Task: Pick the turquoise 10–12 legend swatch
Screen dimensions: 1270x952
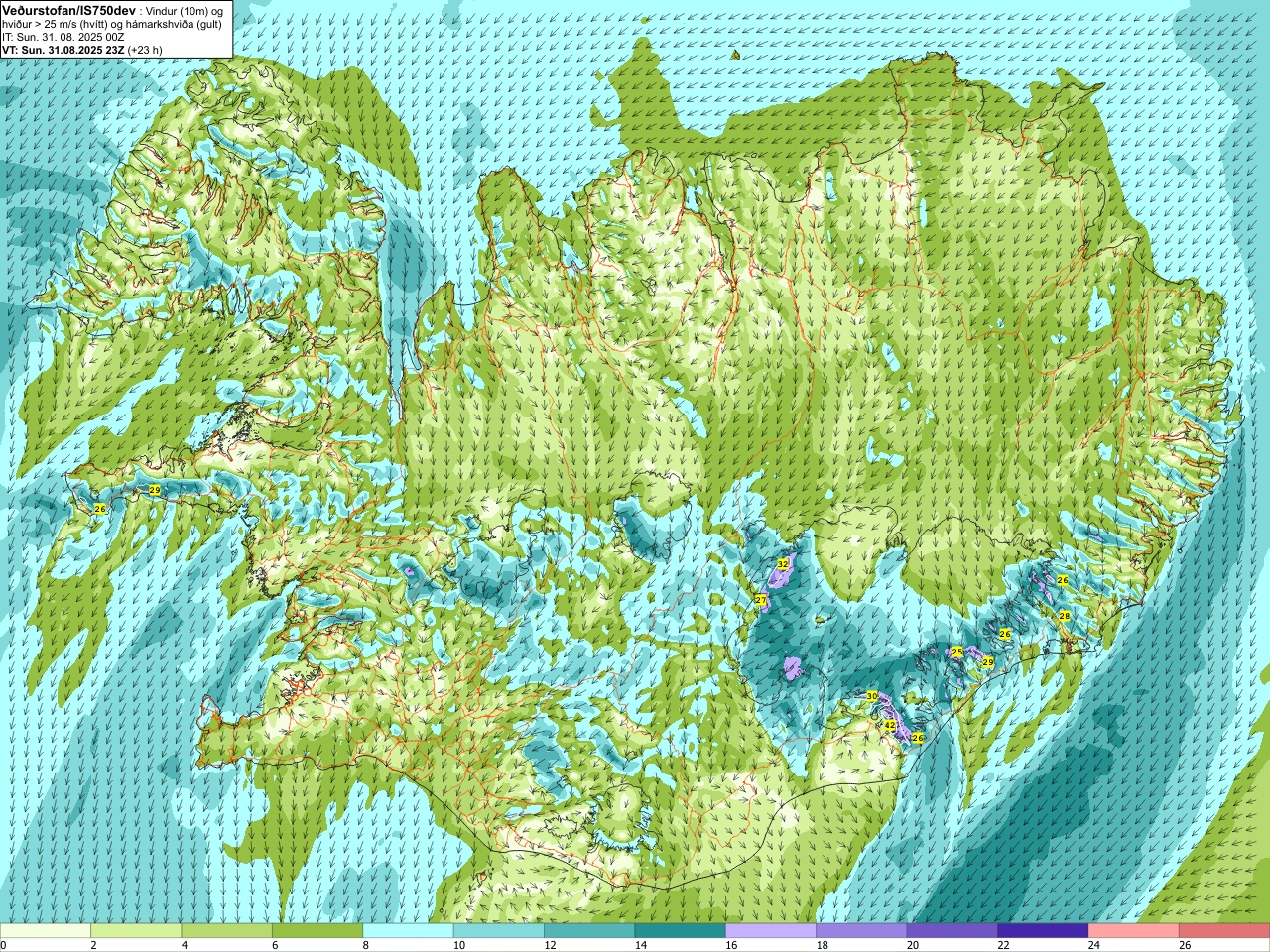Action: point(499,931)
